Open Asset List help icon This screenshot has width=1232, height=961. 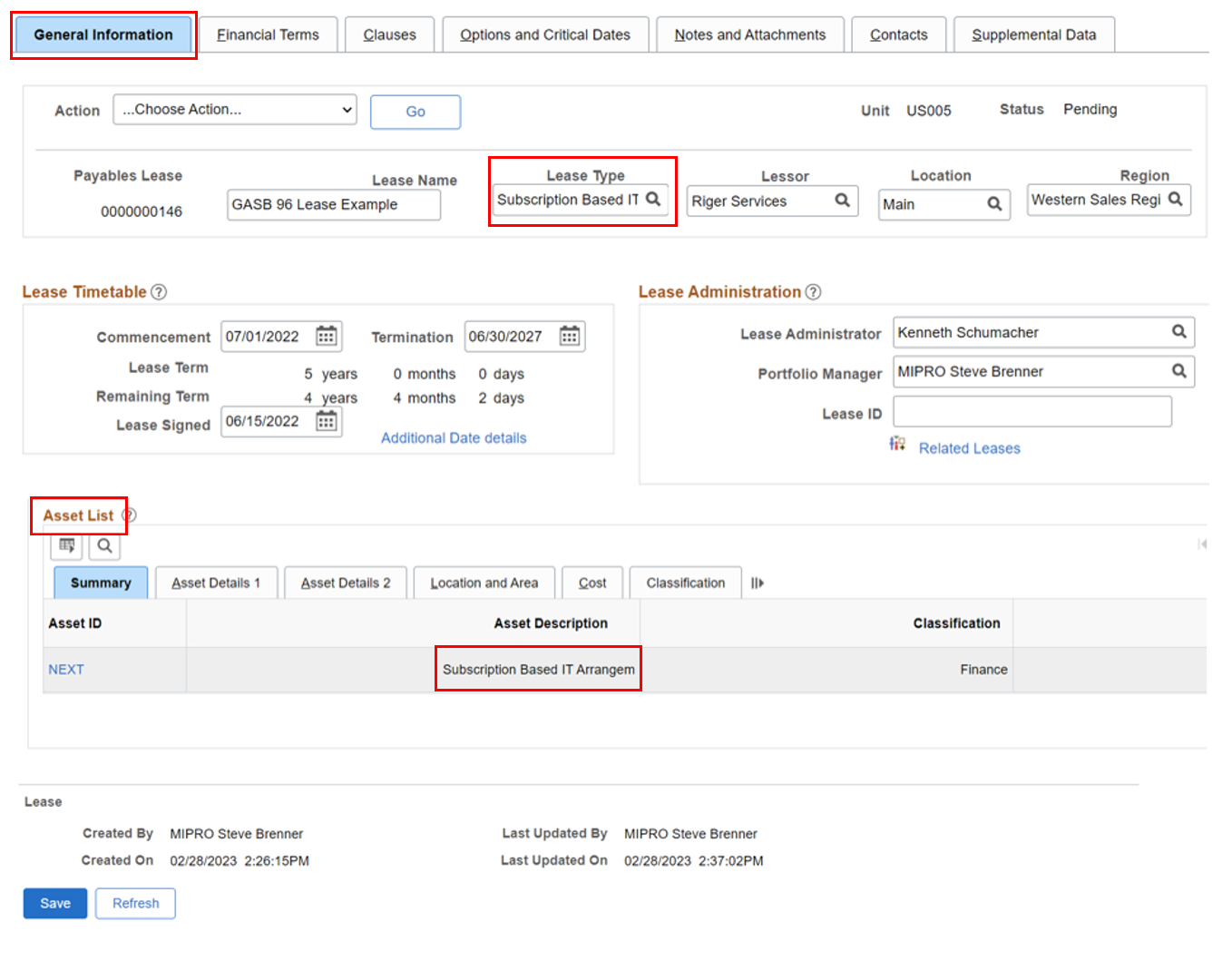(x=129, y=515)
